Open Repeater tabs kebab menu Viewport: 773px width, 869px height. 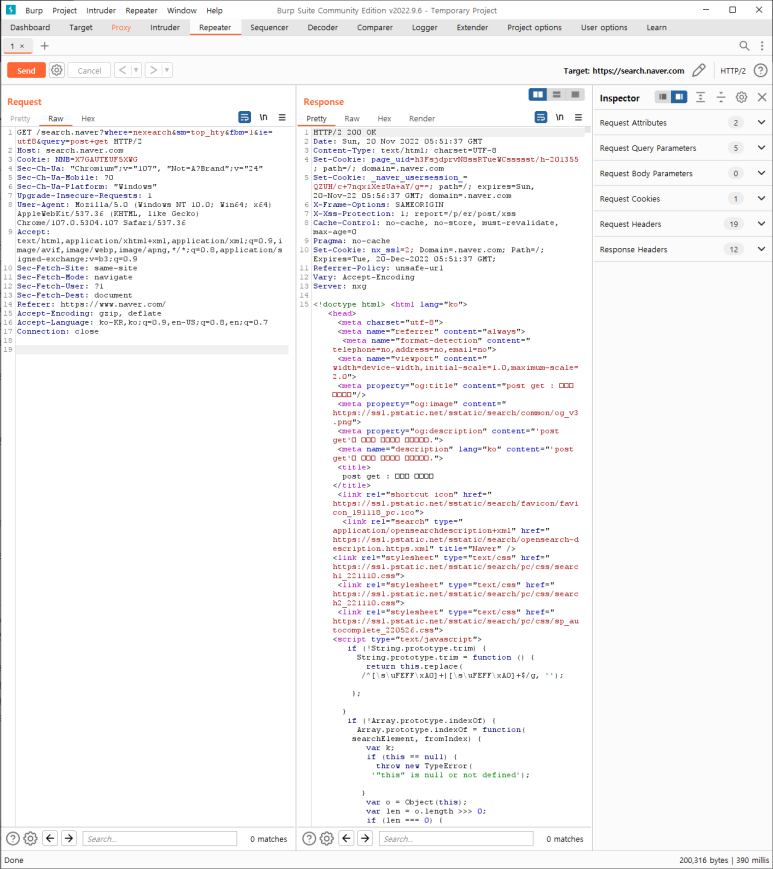coord(762,46)
